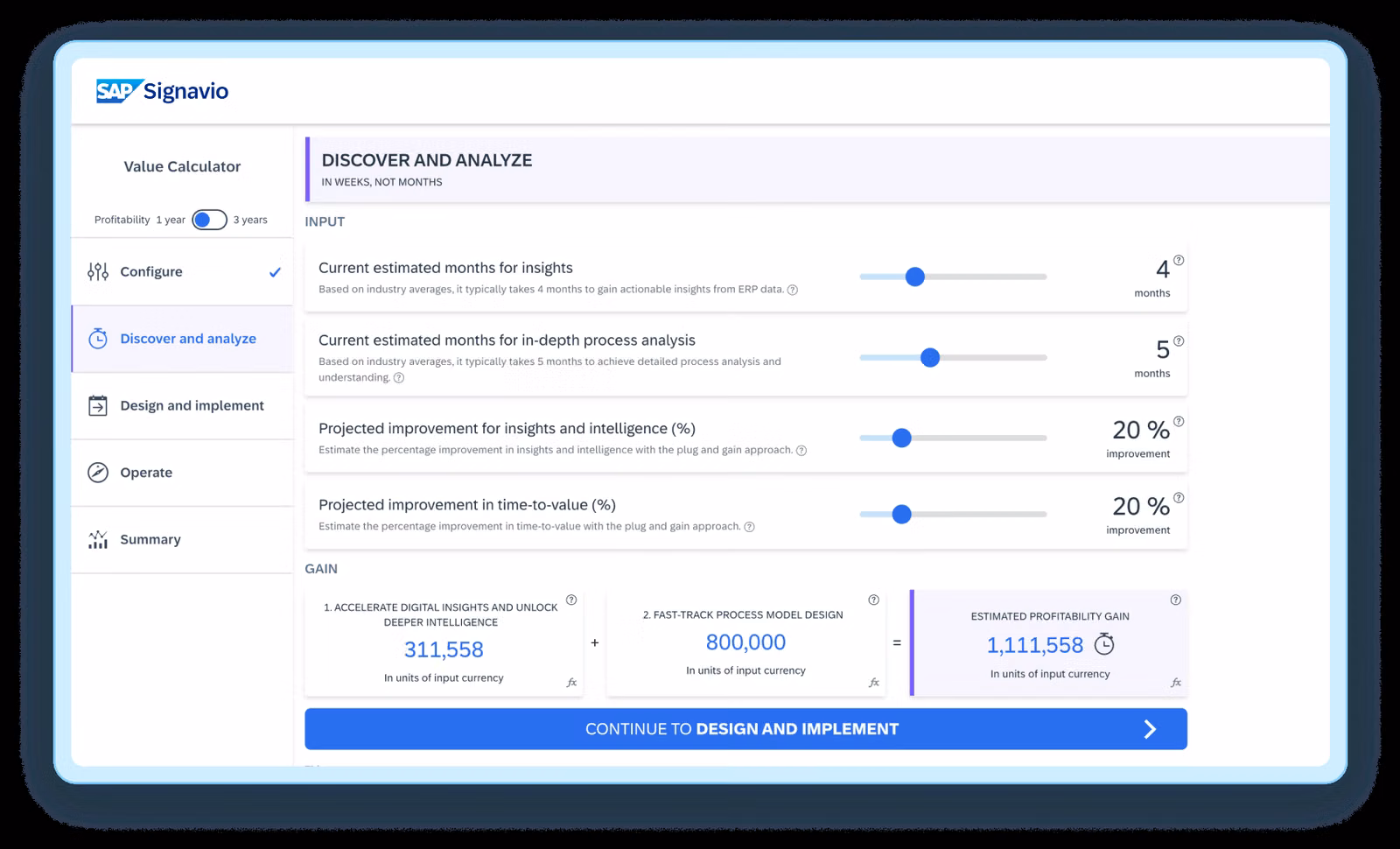Open the Summary section
Screen dimensions: 1400x849
150,539
